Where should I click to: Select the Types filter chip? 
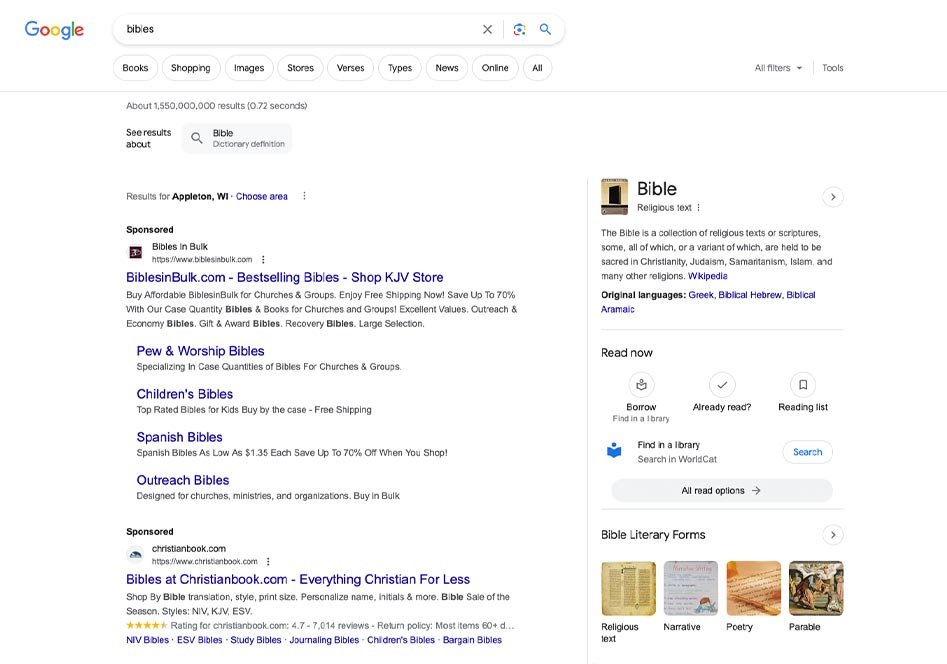400,68
